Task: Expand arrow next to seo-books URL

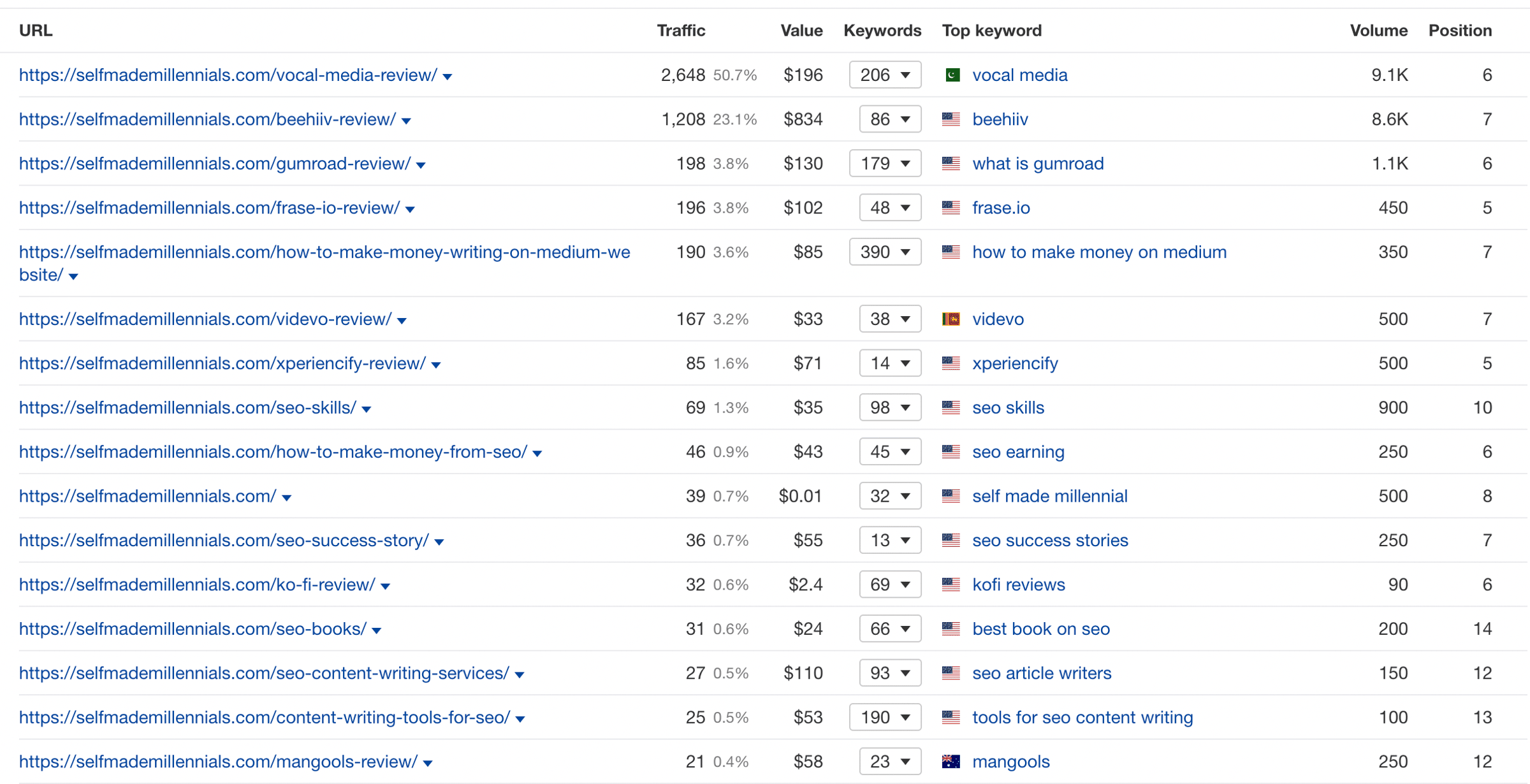Action: point(377,631)
